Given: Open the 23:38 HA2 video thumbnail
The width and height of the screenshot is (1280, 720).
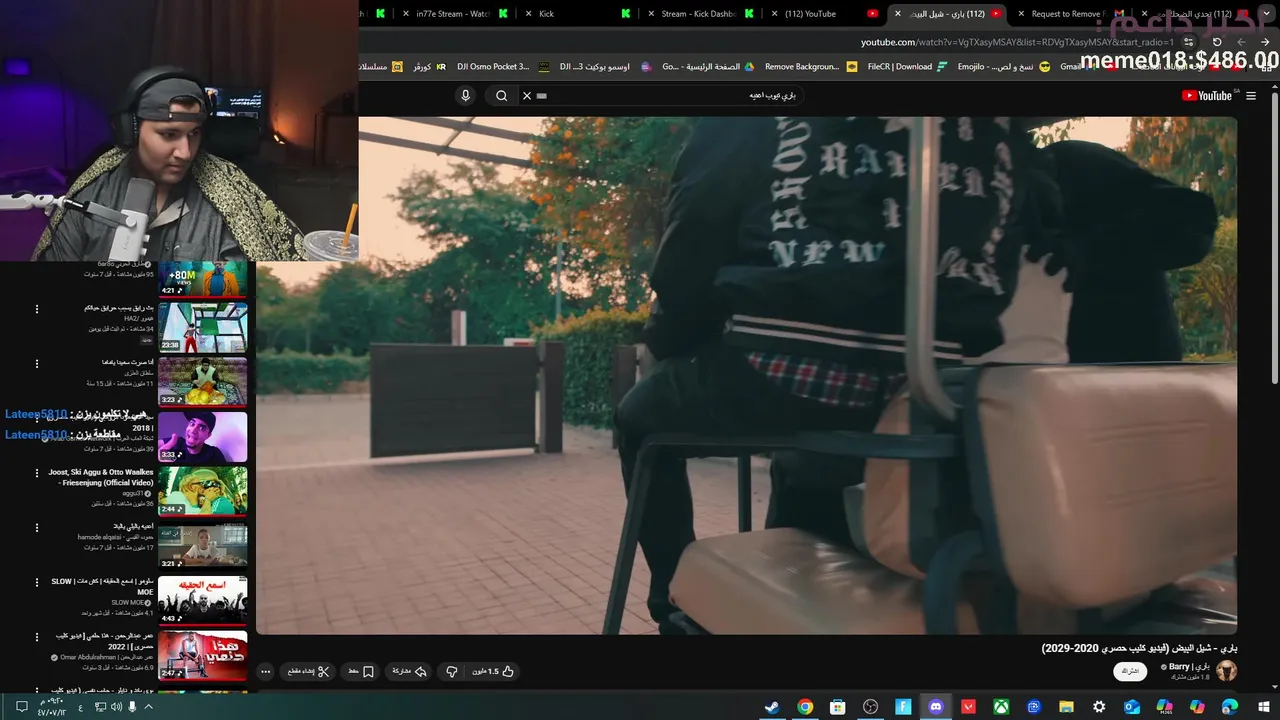Looking at the screenshot, I should click(x=202, y=327).
